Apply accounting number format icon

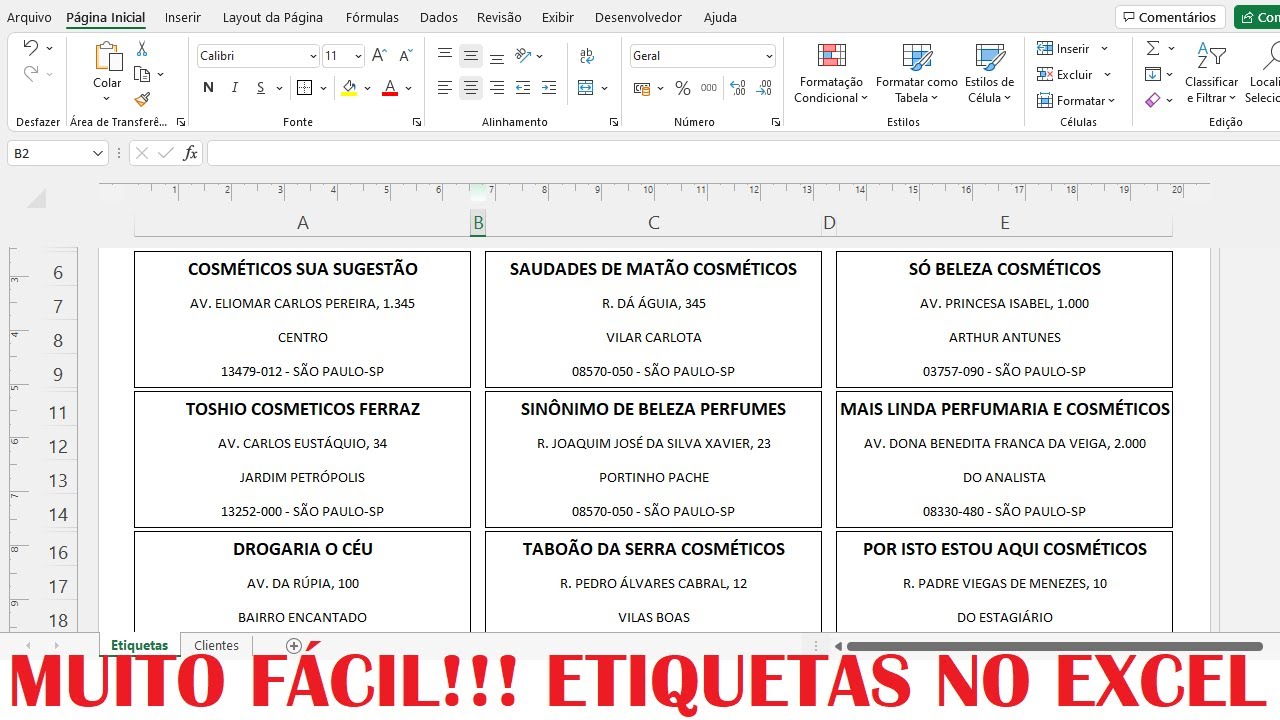pyautogui.click(x=642, y=88)
